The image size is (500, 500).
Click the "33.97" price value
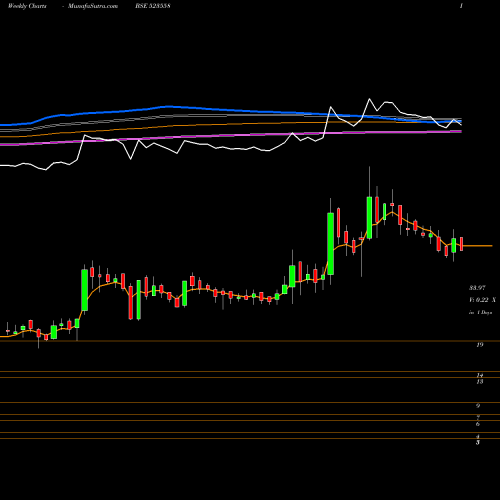477,288
